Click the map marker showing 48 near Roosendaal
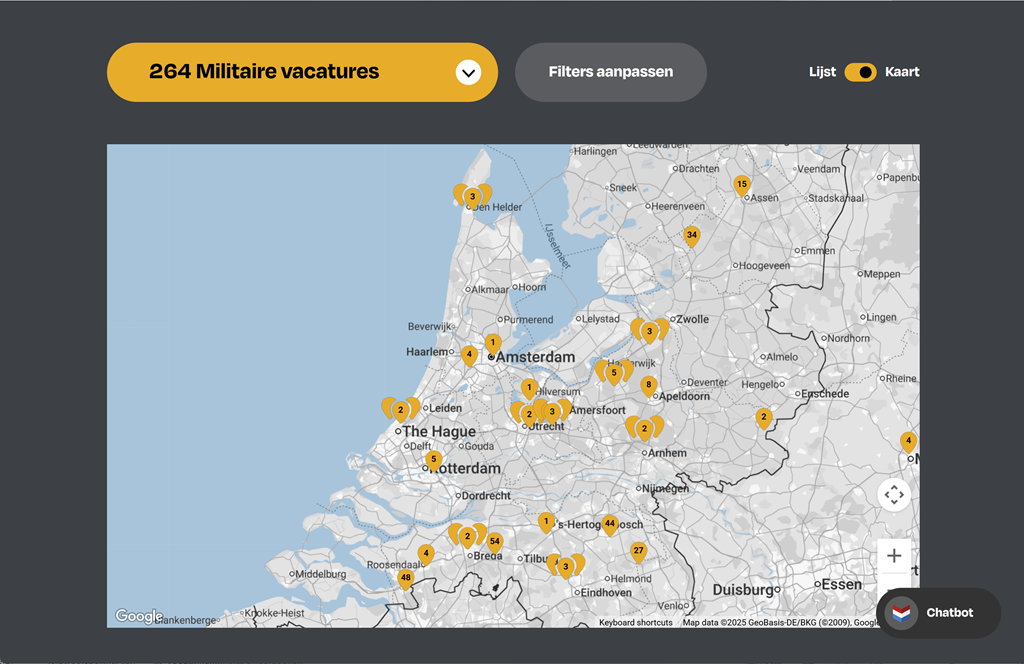The width and height of the screenshot is (1024, 664). 405,578
